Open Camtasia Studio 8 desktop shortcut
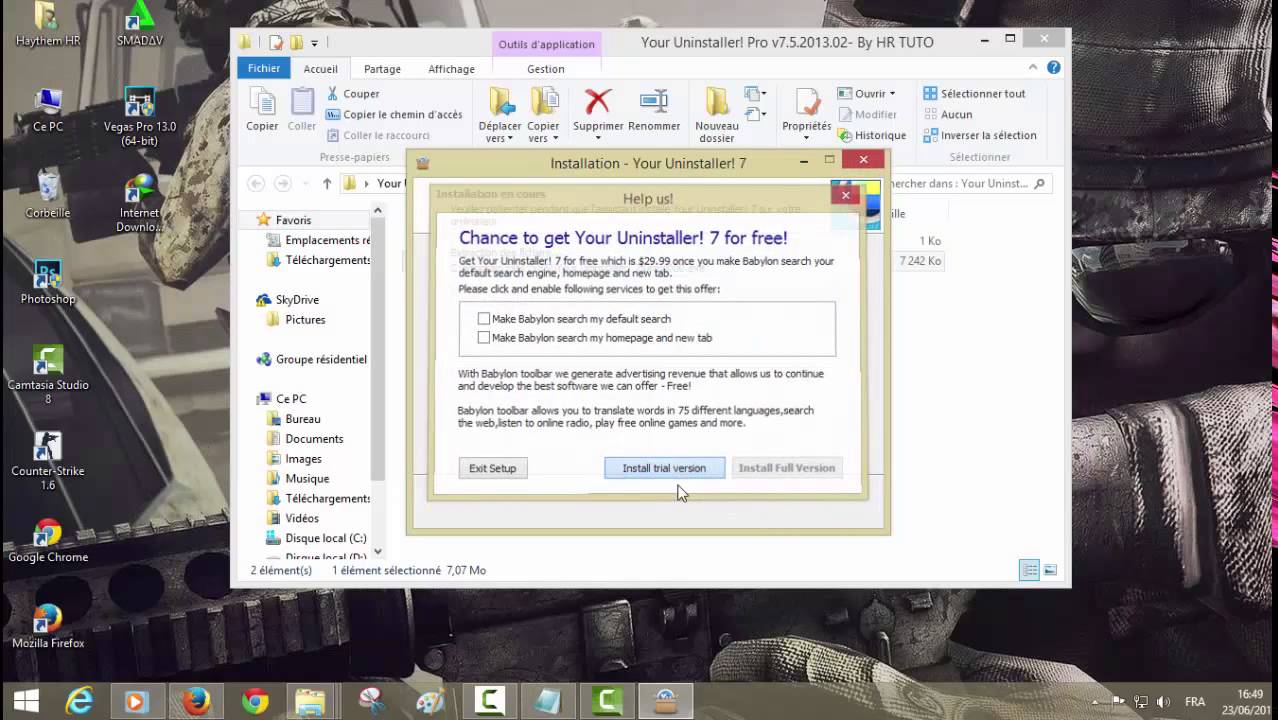Viewport: 1278px width, 720px height. point(48,375)
